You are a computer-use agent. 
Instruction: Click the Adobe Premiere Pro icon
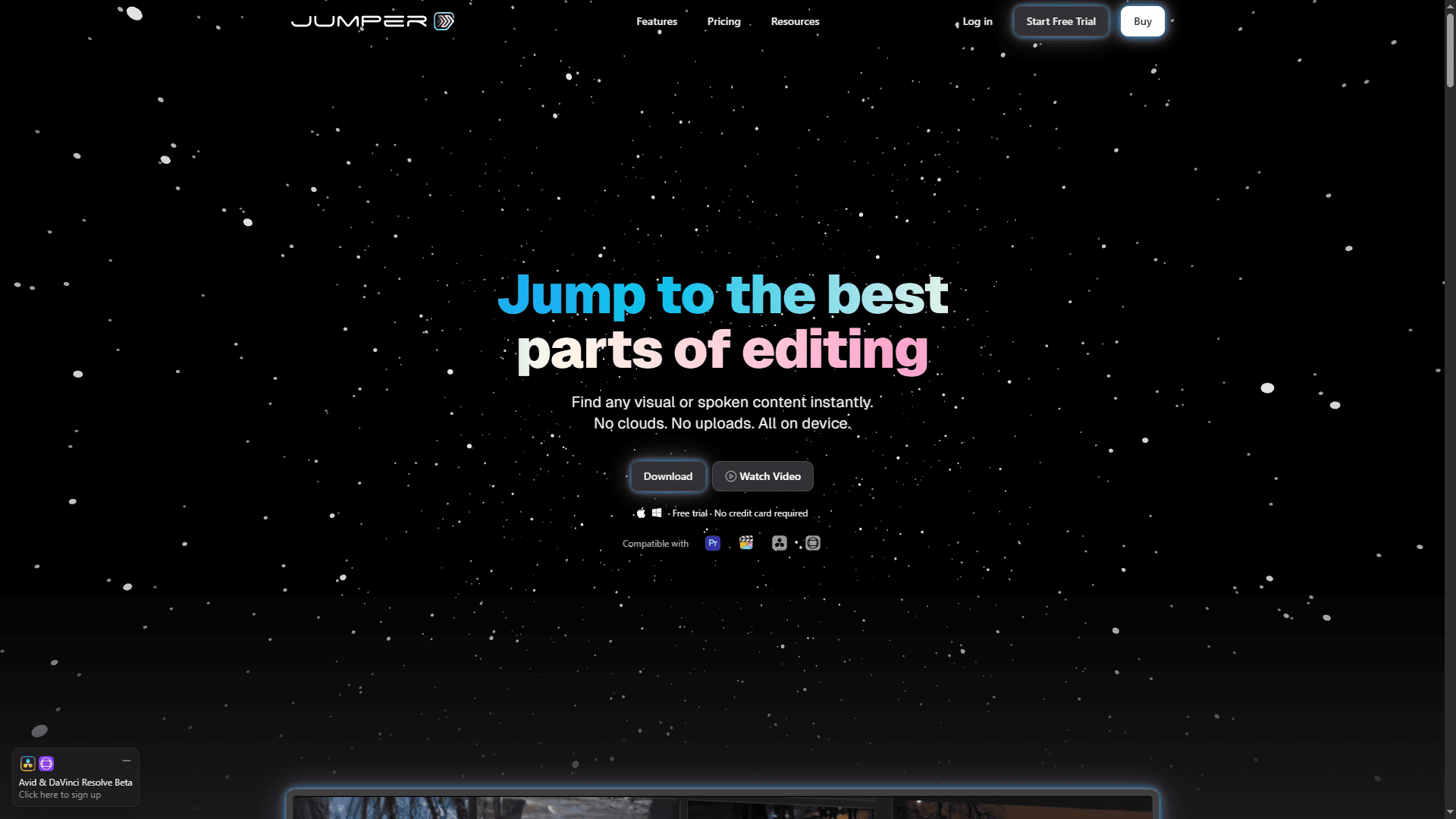coord(713,543)
